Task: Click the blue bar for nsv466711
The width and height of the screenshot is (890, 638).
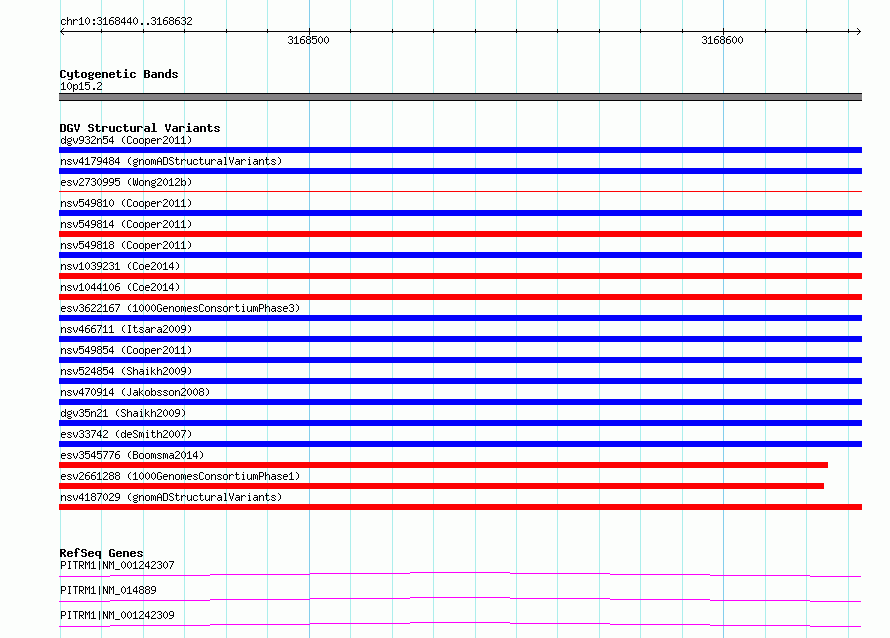Action: point(460,339)
